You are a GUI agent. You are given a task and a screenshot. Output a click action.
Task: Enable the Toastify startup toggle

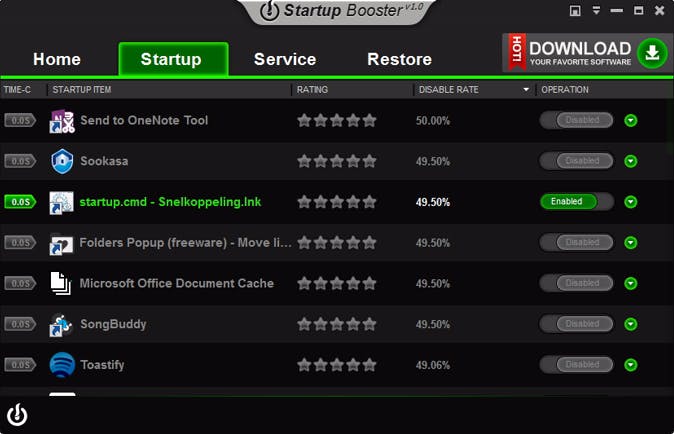(x=576, y=365)
